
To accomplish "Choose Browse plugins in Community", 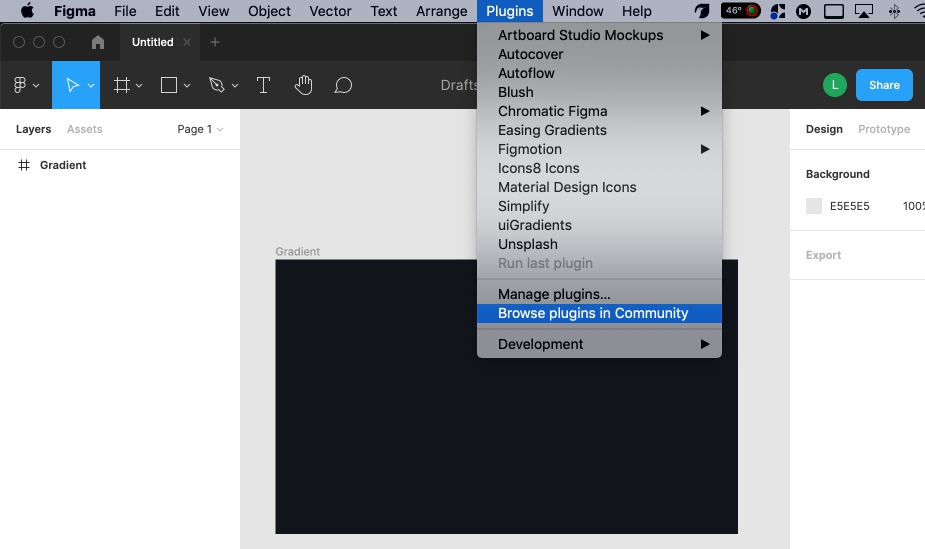I will [x=599, y=313].
